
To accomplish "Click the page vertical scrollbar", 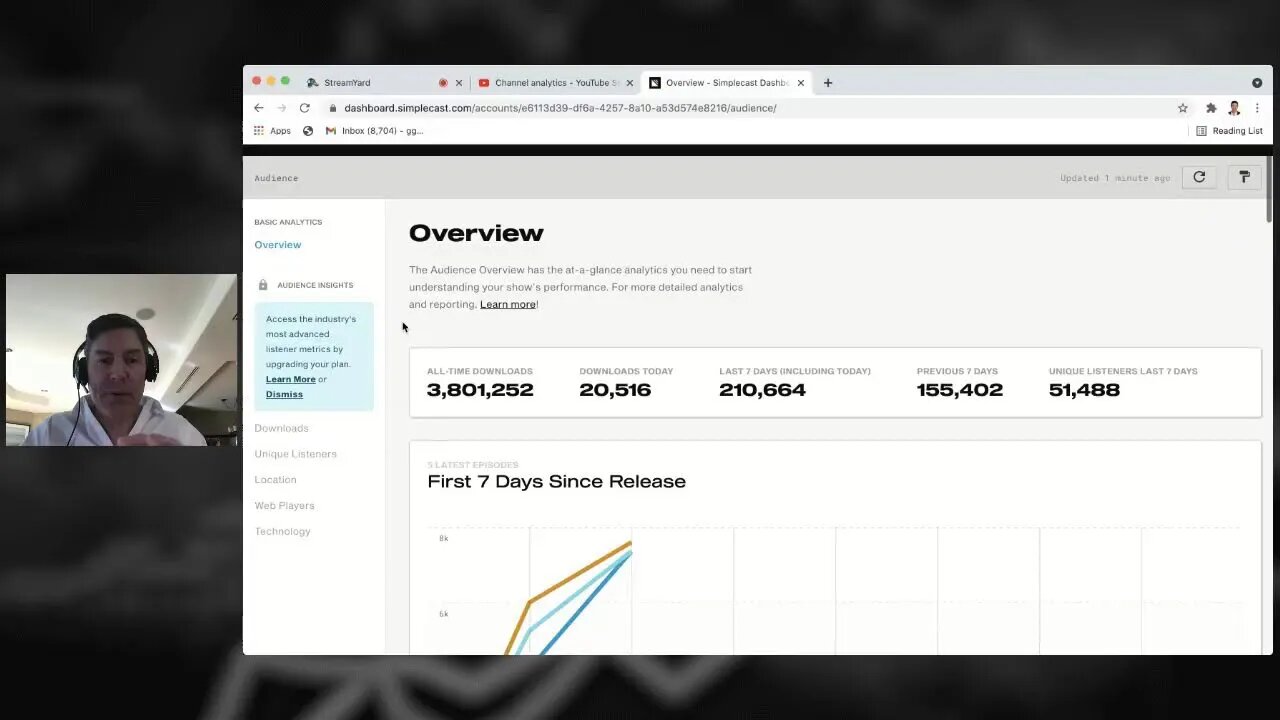I will pyautogui.click(x=1269, y=190).
